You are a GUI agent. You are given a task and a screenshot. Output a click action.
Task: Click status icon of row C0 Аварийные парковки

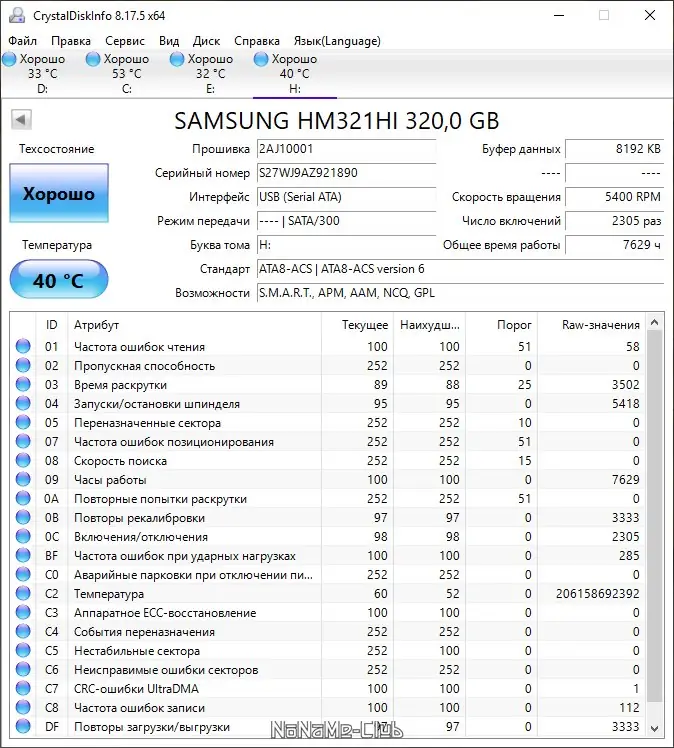(x=23, y=574)
